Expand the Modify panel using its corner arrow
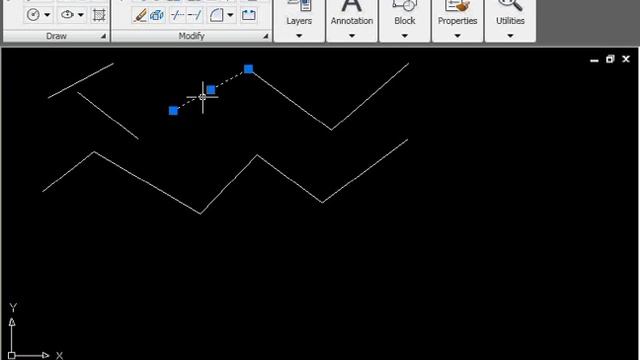Image resolution: width=640 pixels, height=360 pixels. [x=266, y=36]
